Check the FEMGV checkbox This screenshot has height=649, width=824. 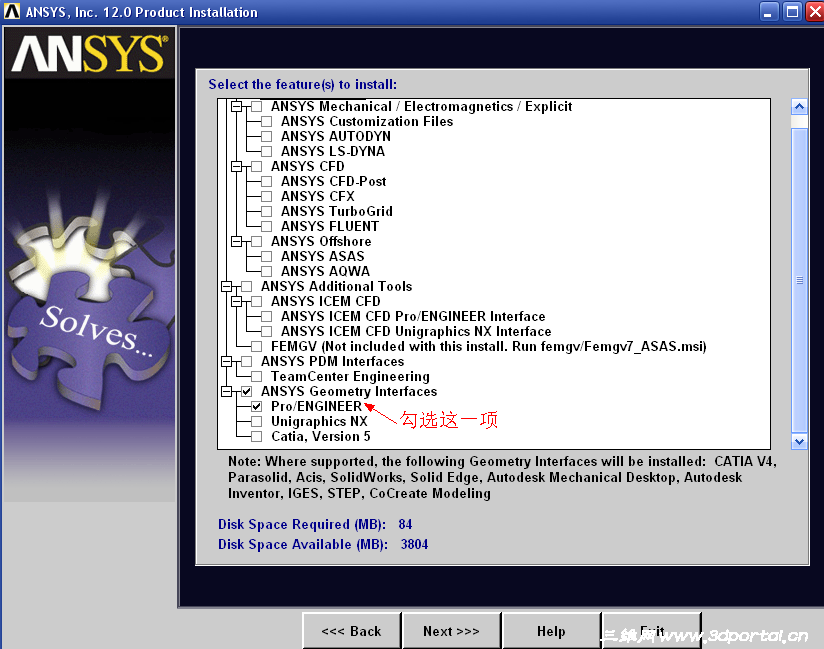256,346
